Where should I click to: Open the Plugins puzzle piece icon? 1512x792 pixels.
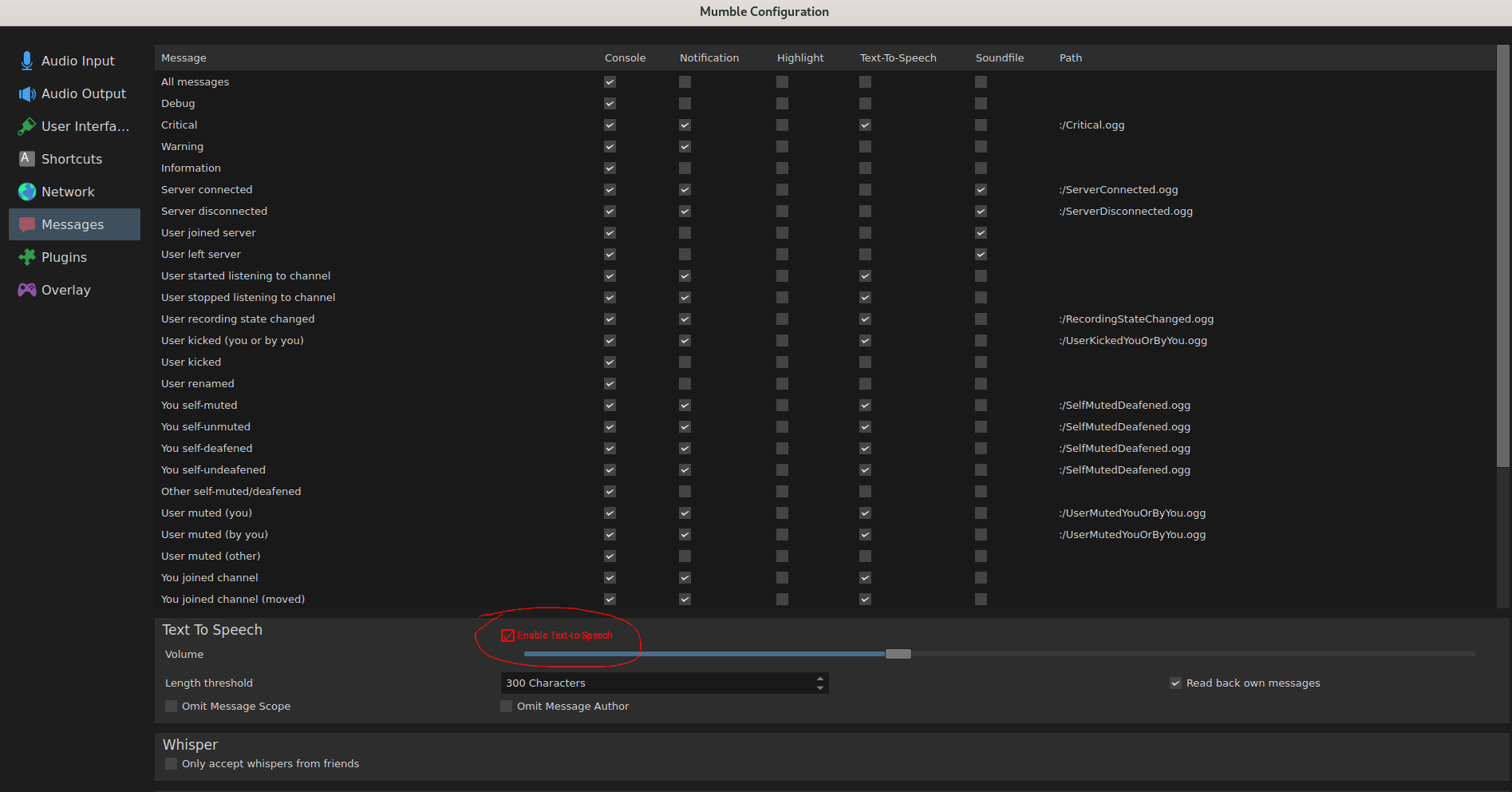click(27, 257)
